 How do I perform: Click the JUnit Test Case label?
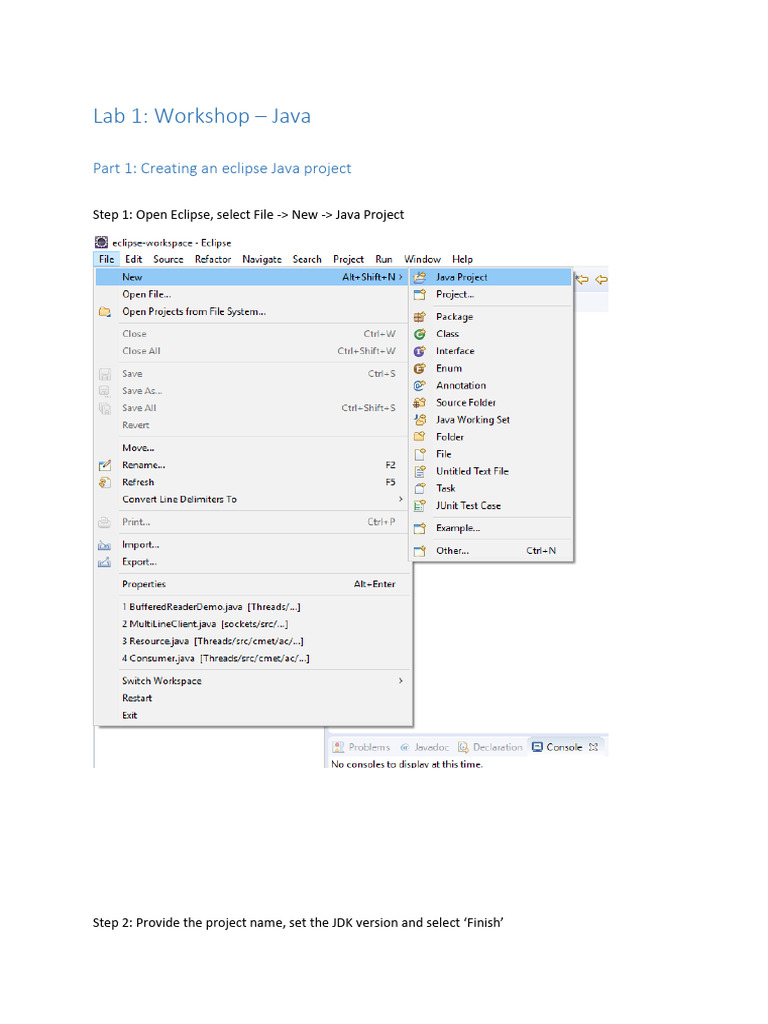[468, 505]
